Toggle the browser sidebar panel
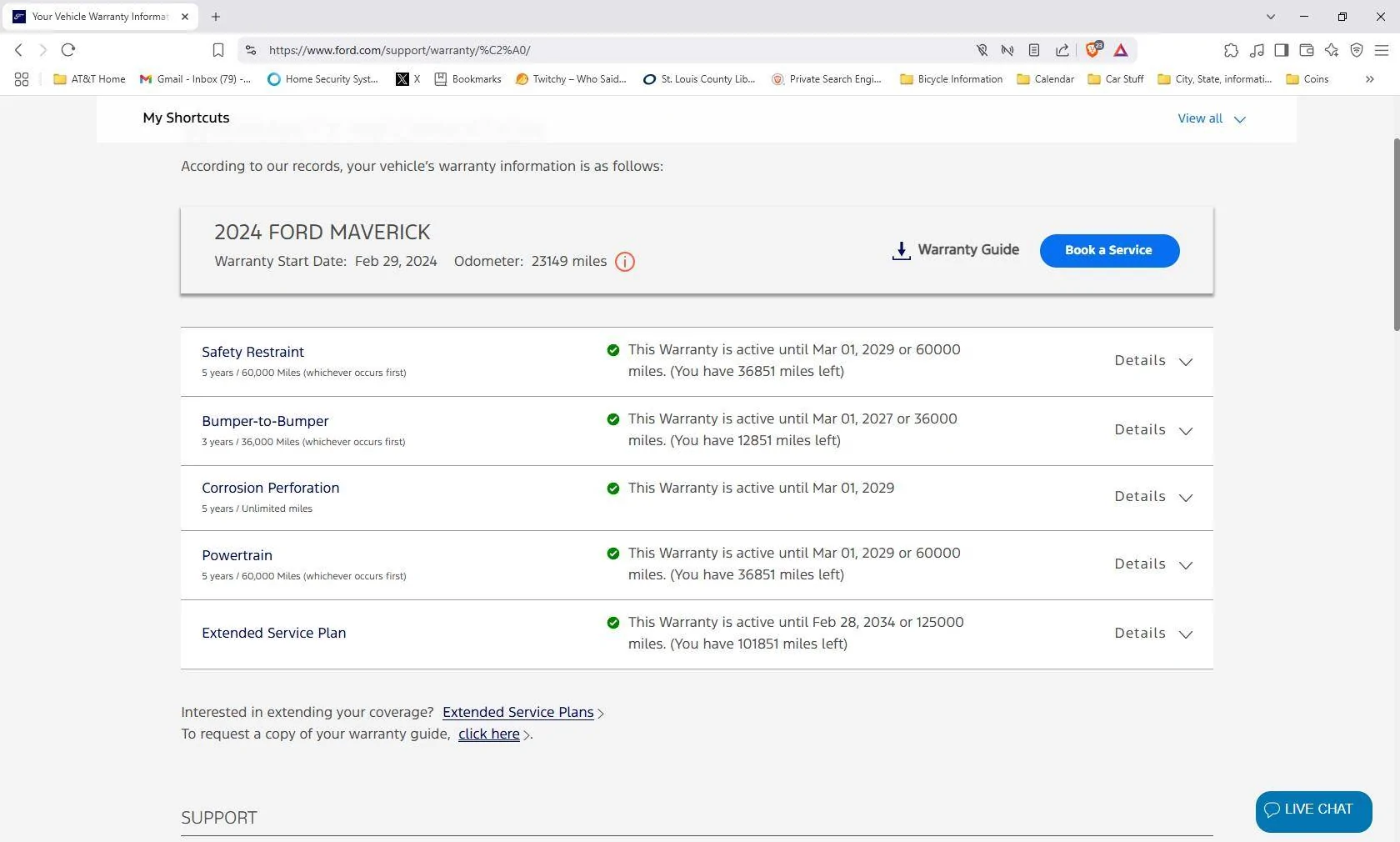This screenshot has height=842, width=1400. tap(1282, 50)
